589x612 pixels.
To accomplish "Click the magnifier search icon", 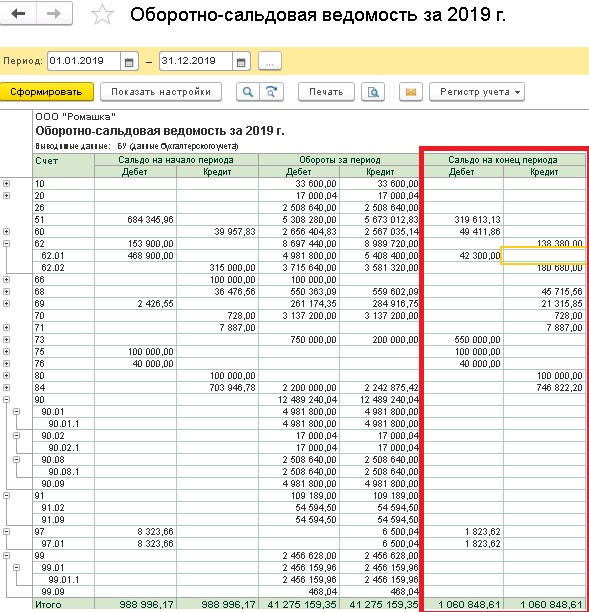I will [x=248, y=92].
